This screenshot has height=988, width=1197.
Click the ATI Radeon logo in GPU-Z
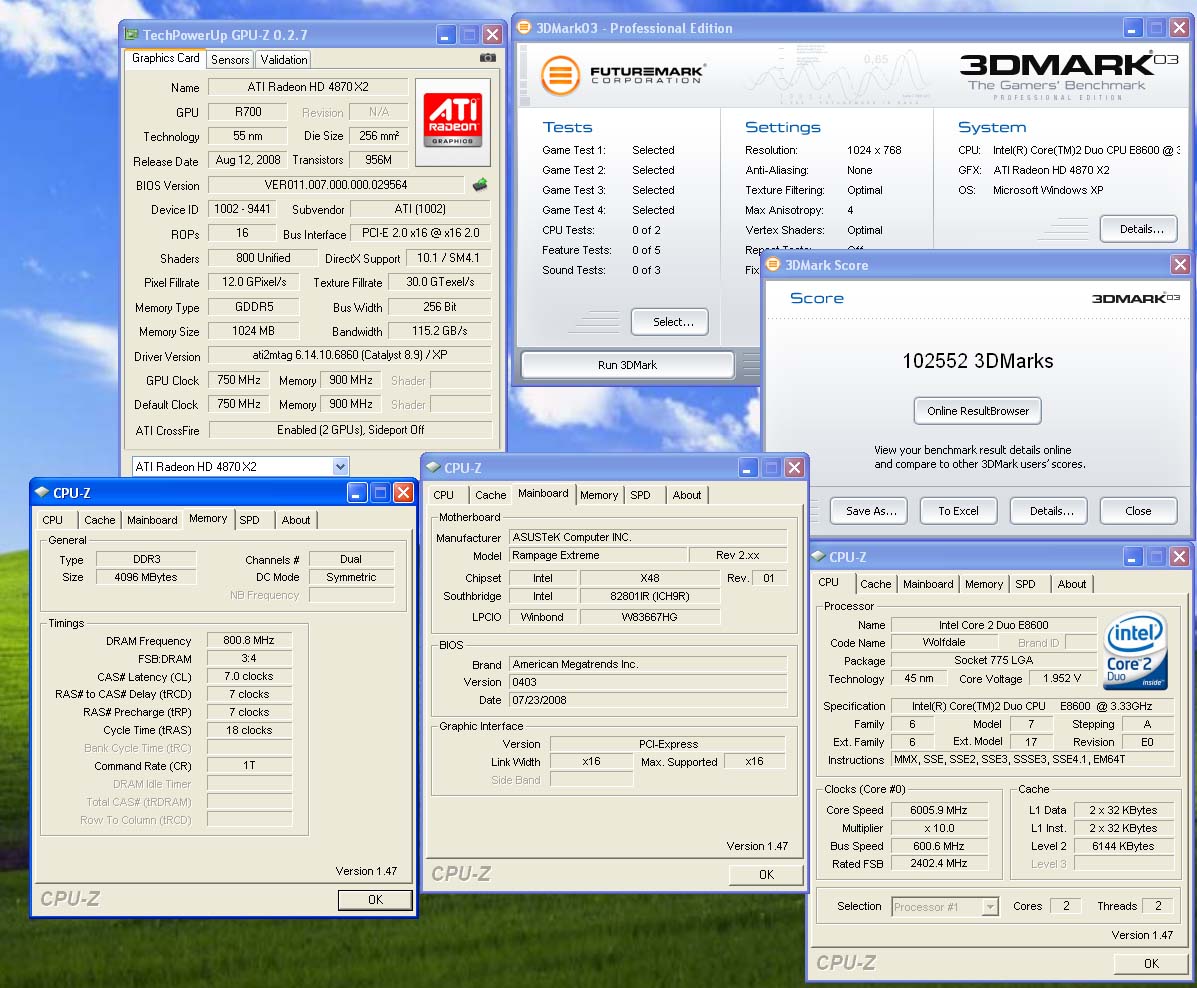(453, 123)
